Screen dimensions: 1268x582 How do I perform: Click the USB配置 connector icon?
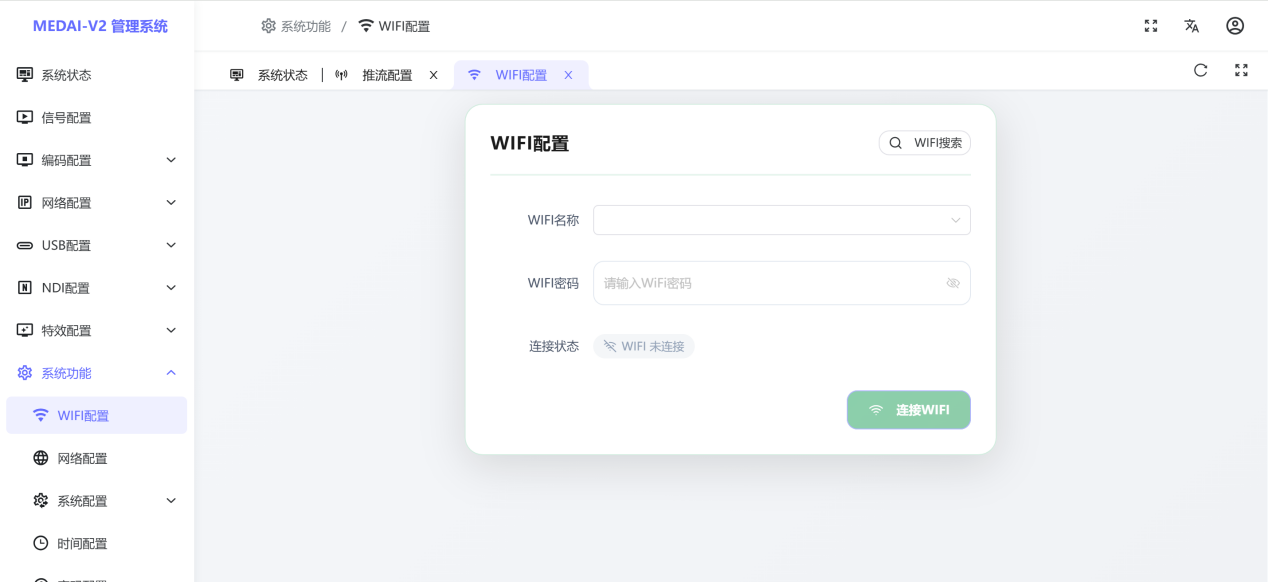point(25,245)
